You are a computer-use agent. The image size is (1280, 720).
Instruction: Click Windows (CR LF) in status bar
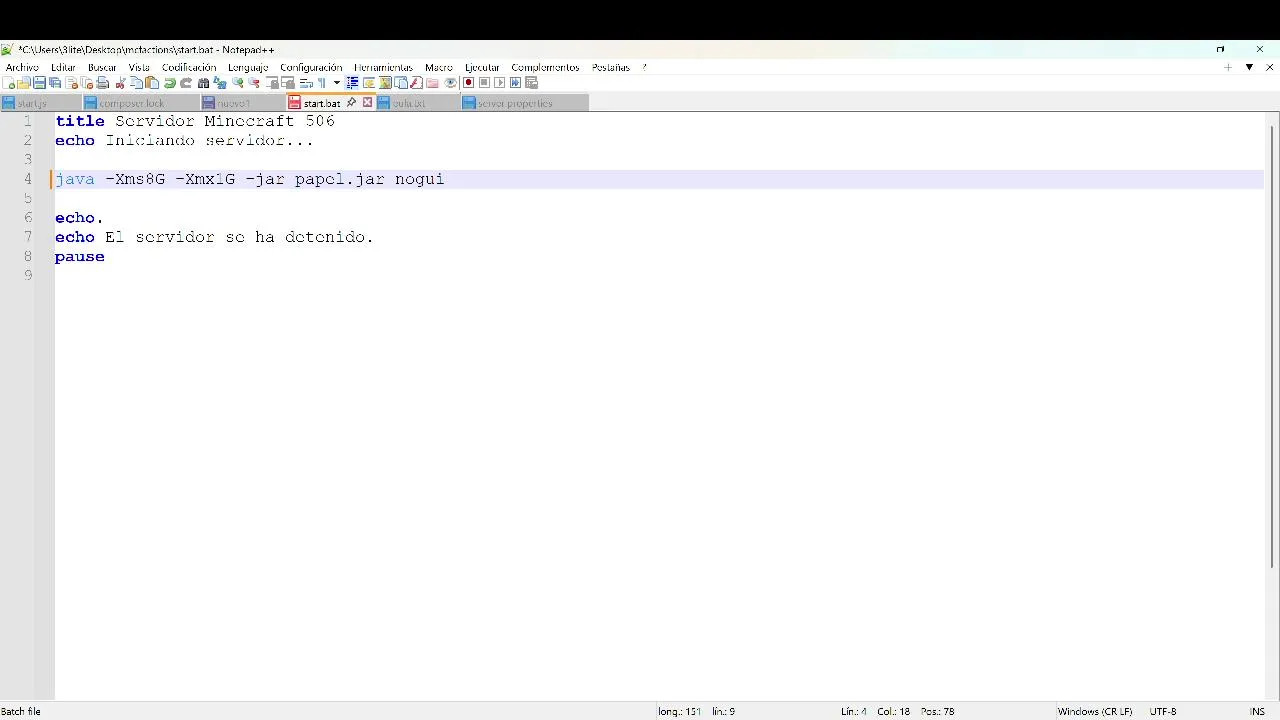pyautogui.click(x=1095, y=711)
